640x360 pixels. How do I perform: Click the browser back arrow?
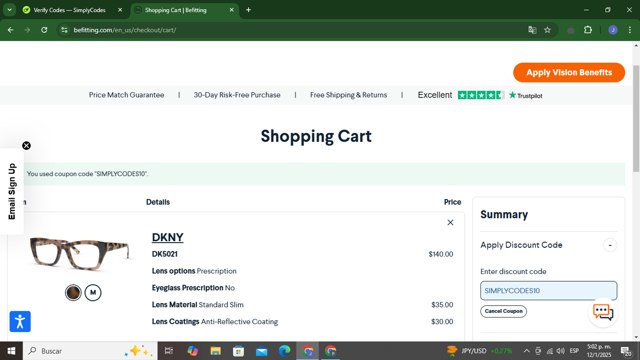(11, 30)
